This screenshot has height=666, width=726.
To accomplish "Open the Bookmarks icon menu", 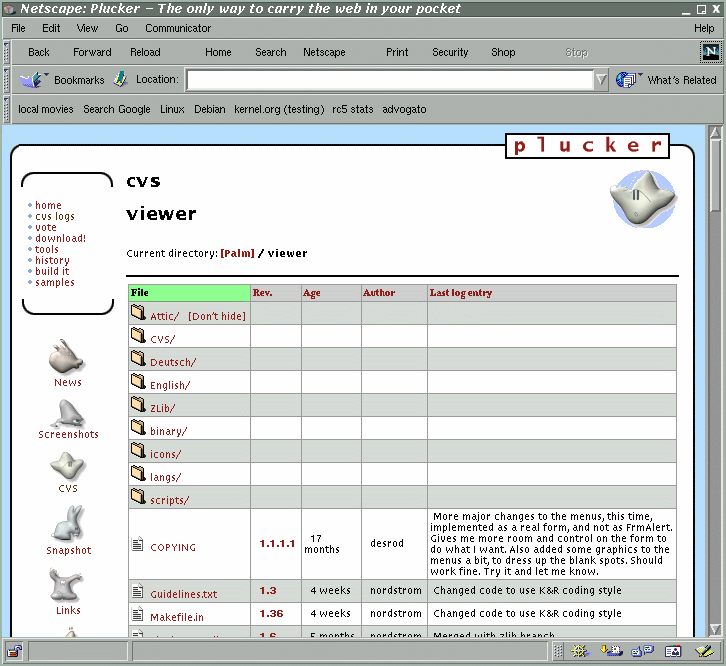I will pyautogui.click(x=33, y=80).
